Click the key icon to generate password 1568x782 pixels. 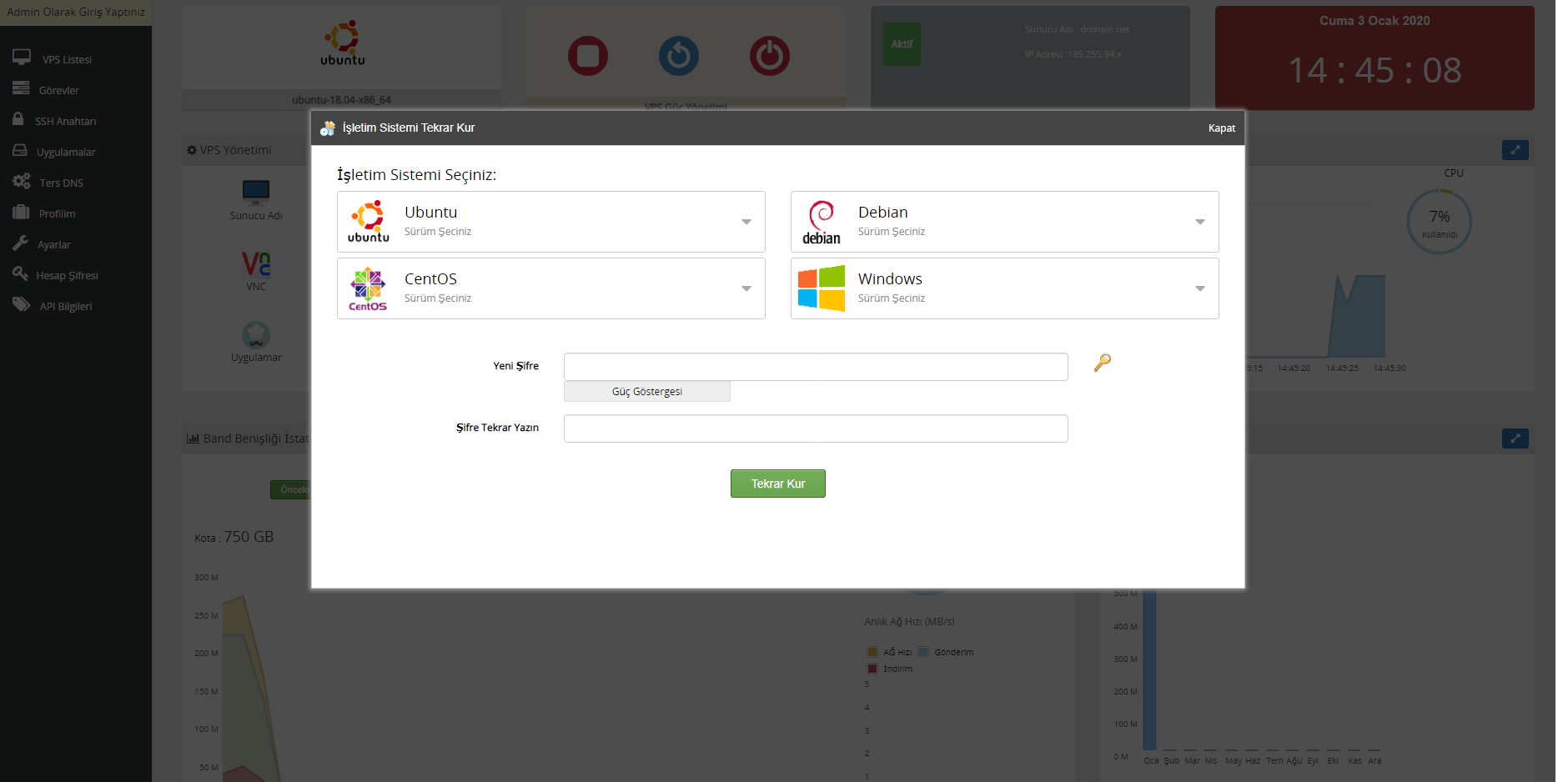(1102, 363)
